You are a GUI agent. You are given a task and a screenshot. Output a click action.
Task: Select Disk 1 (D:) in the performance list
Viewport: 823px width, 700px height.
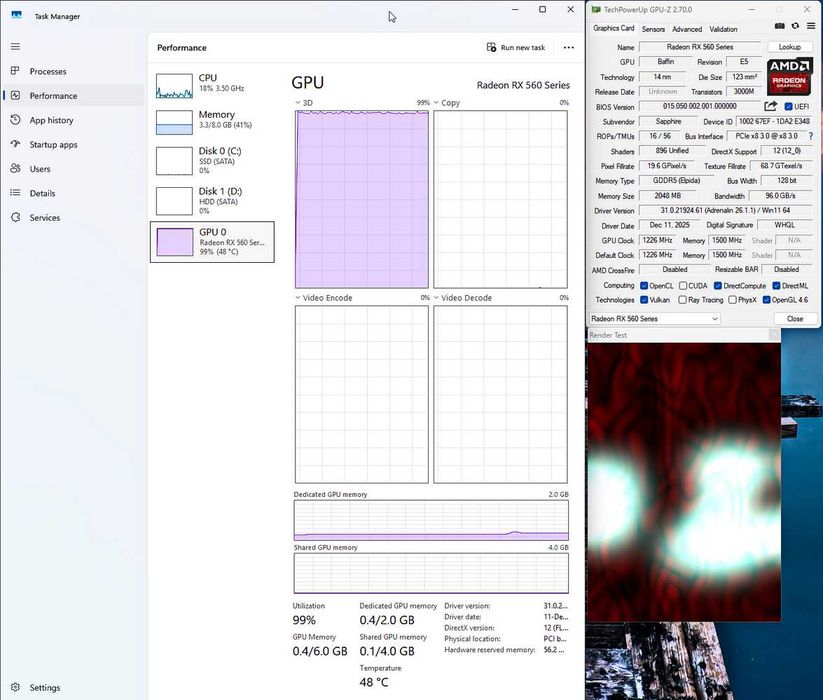tap(212, 200)
